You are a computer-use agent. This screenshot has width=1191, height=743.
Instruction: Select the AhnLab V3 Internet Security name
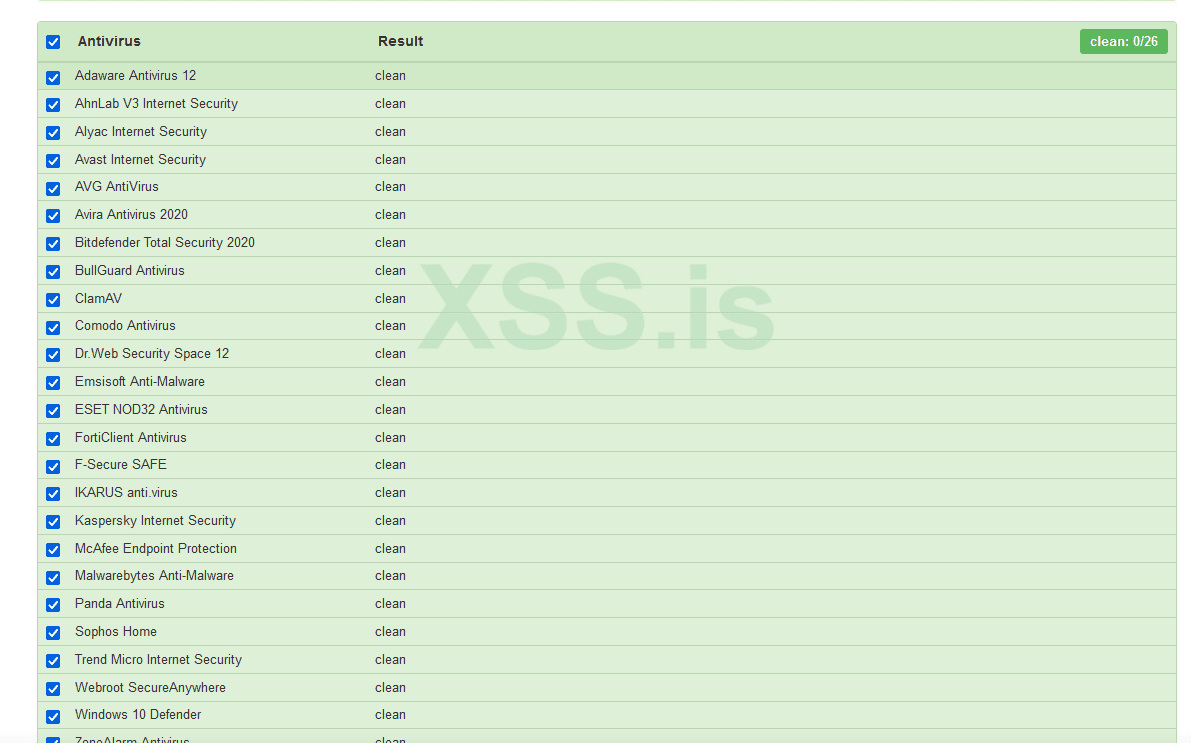pos(156,103)
